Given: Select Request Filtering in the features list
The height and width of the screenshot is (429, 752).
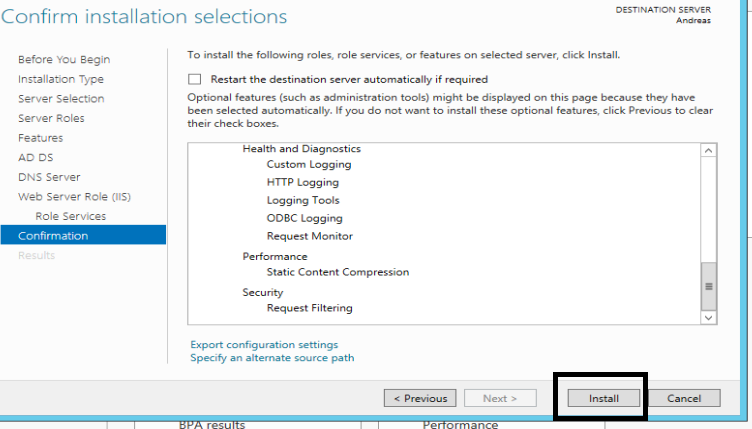Looking at the screenshot, I should pyautogui.click(x=309, y=308).
